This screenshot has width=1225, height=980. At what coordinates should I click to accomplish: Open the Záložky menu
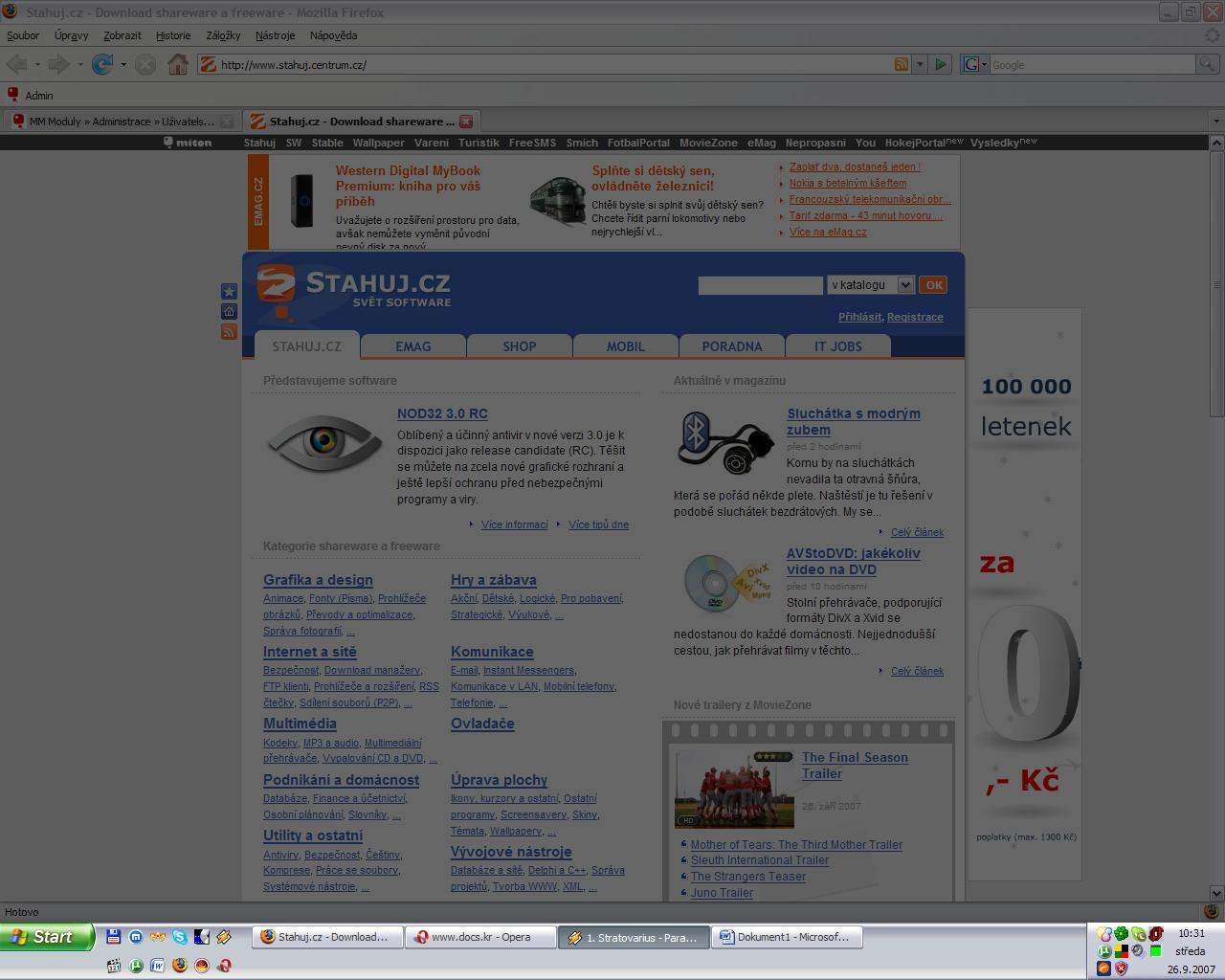point(223,35)
